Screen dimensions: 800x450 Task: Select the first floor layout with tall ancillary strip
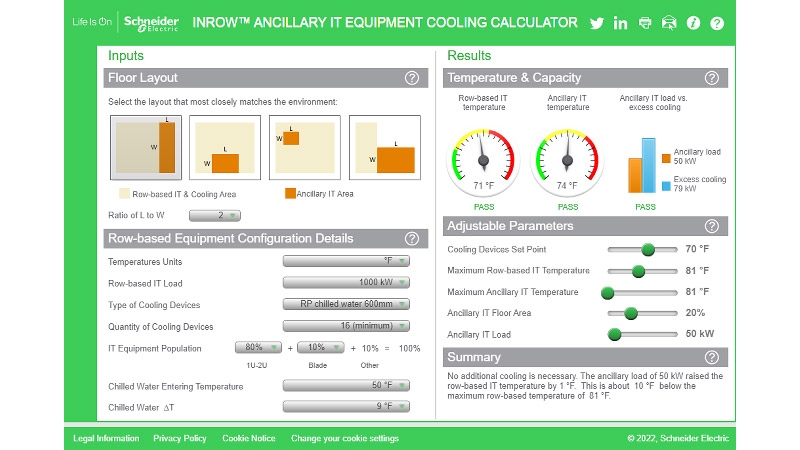(145, 150)
